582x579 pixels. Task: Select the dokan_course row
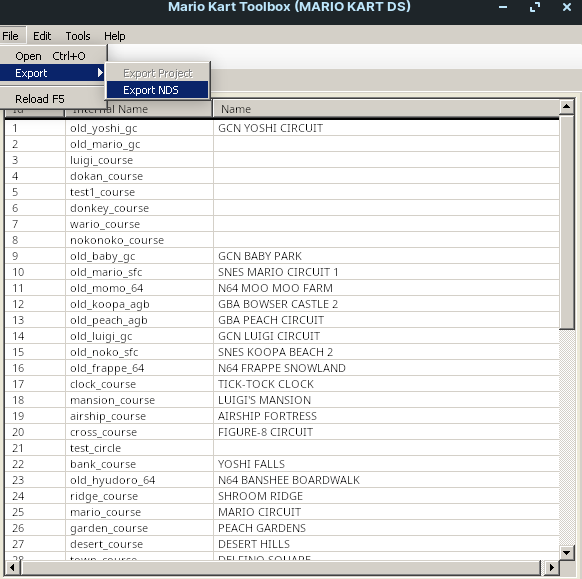click(x=282, y=176)
